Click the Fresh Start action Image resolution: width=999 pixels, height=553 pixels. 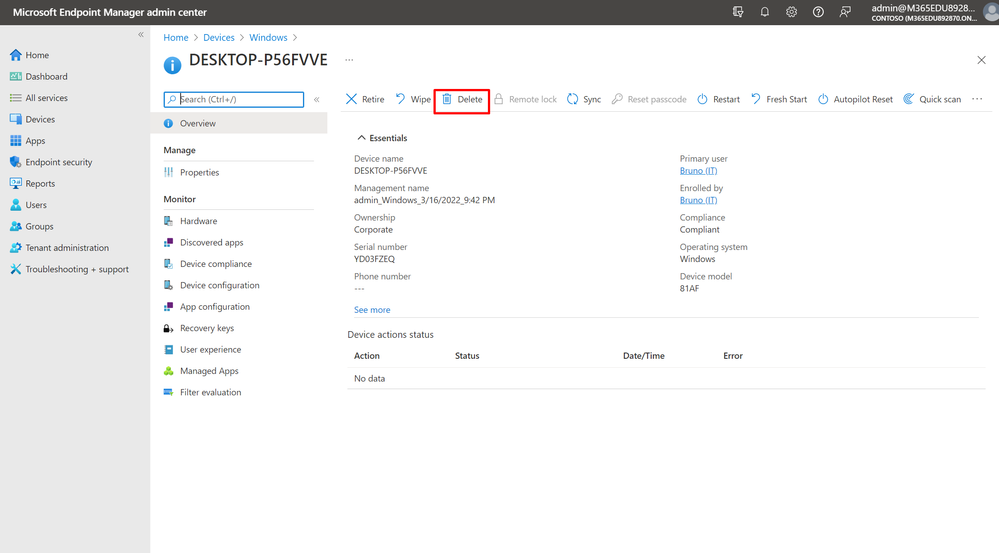779,99
